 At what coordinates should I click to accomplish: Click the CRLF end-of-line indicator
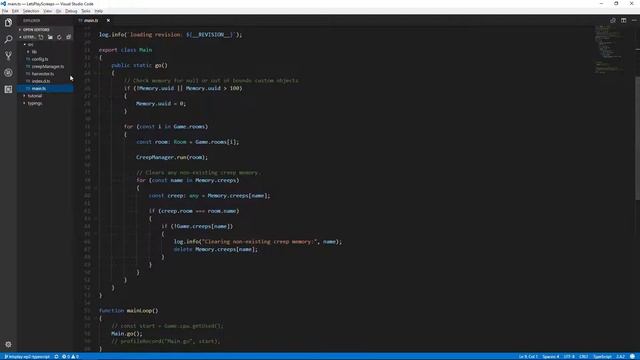(584, 357)
